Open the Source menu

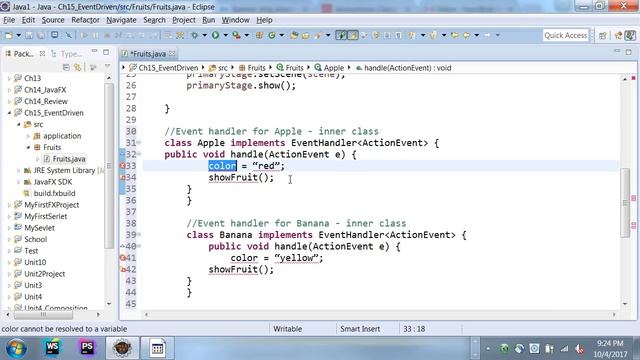pos(53,20)
